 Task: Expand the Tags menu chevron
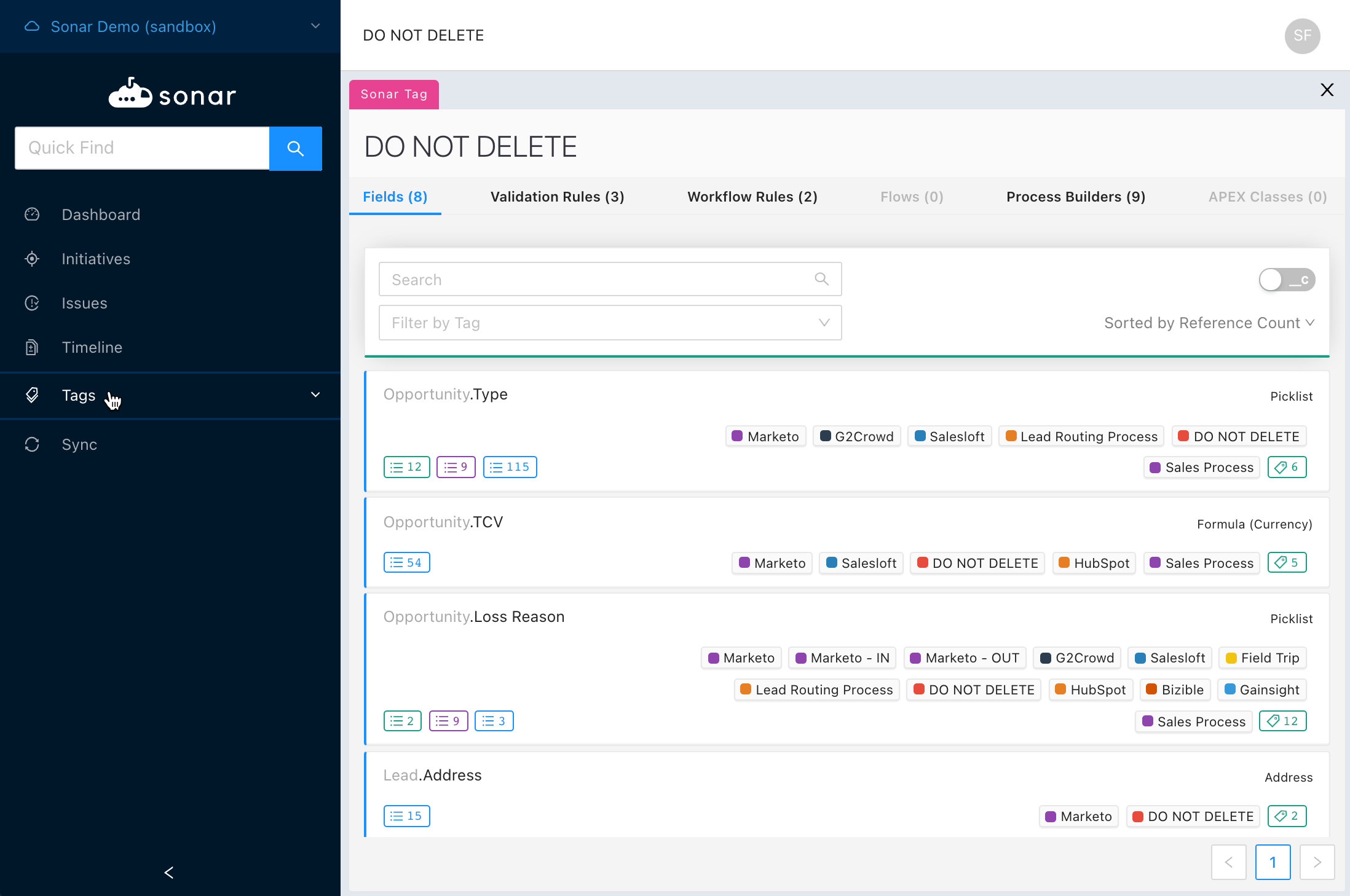coord(315,395)
